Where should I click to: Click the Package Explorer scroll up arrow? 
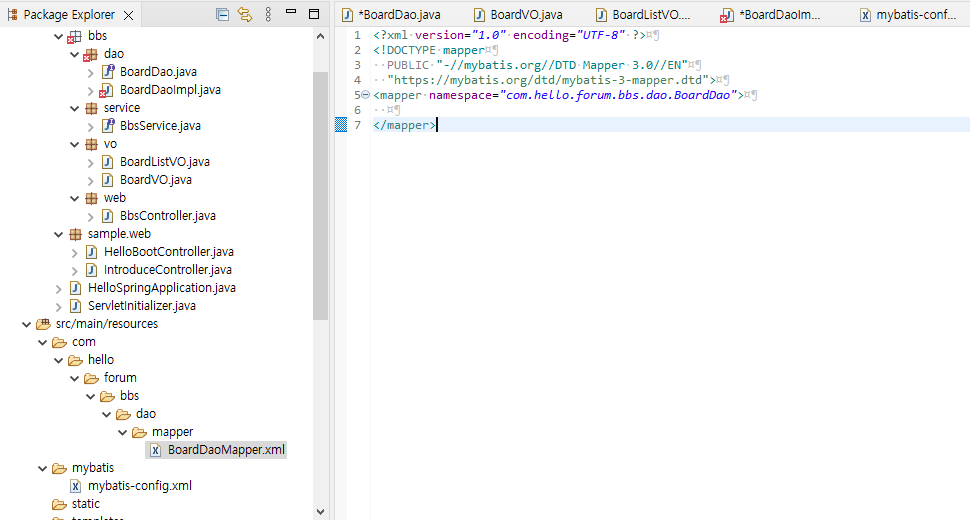(x=320, y=36)
